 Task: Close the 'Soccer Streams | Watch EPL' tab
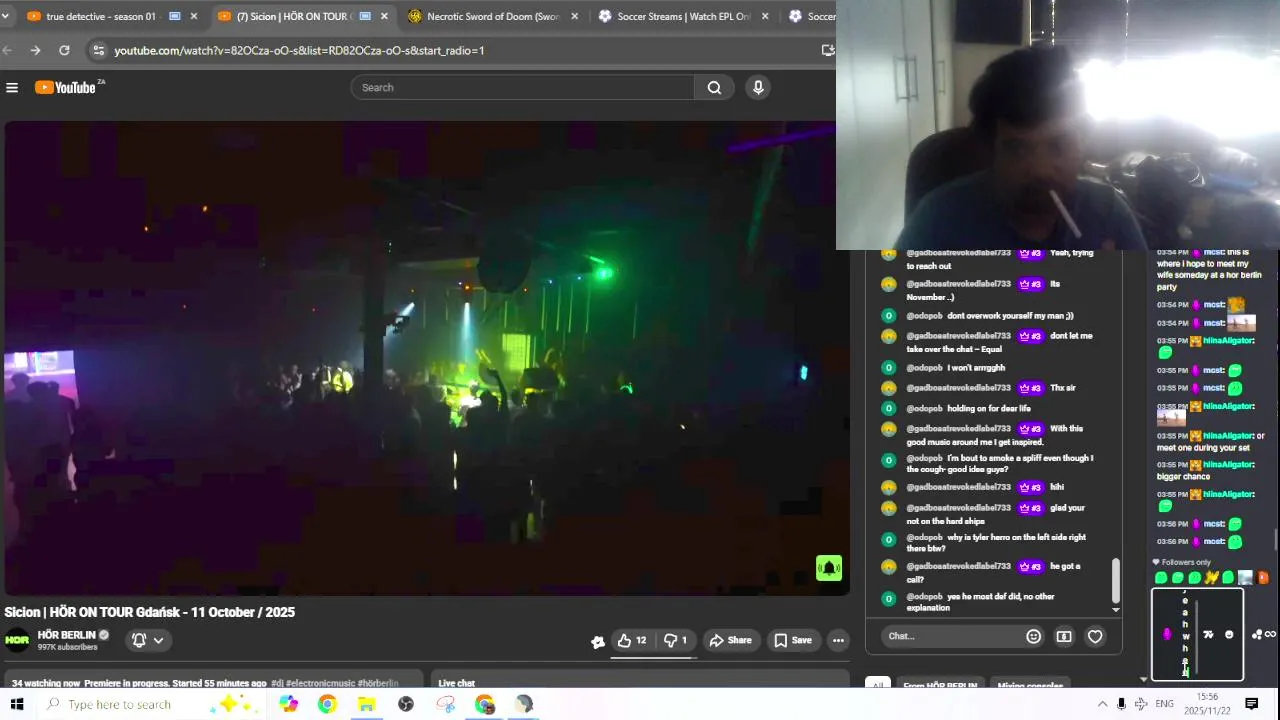[765, 16]
